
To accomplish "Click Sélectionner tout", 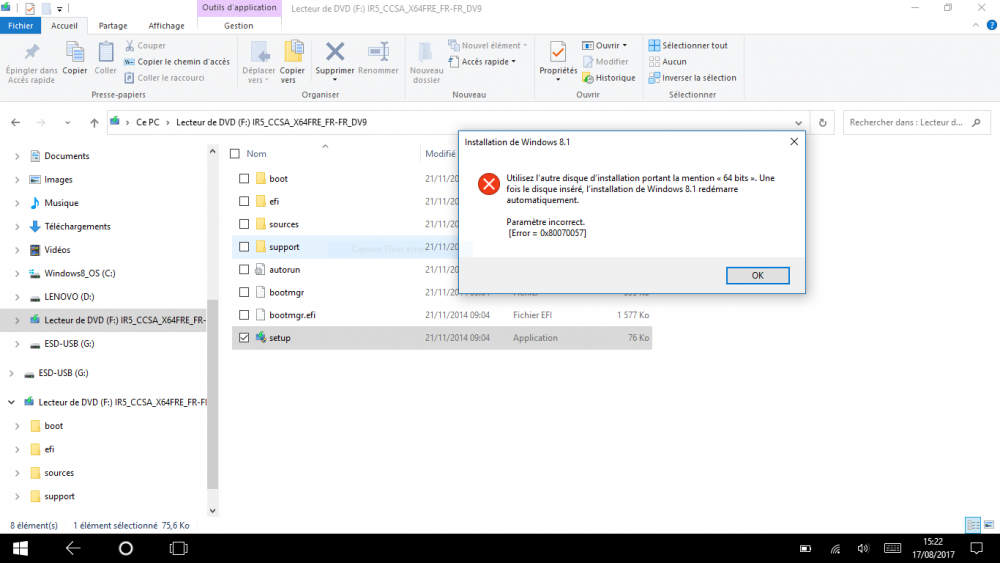I will 688,45.
